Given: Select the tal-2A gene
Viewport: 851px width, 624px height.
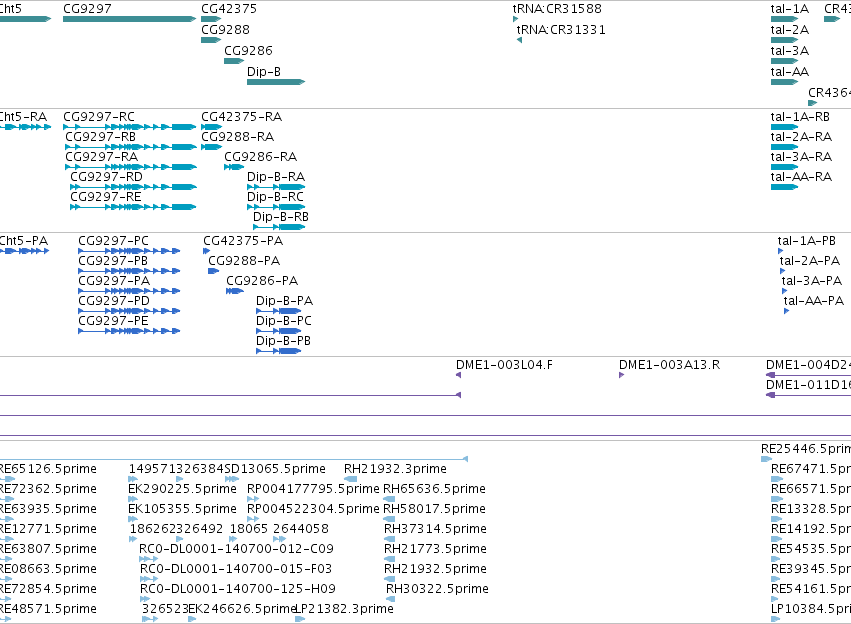Looking at the screenshot, I should (x=784, y=40).
